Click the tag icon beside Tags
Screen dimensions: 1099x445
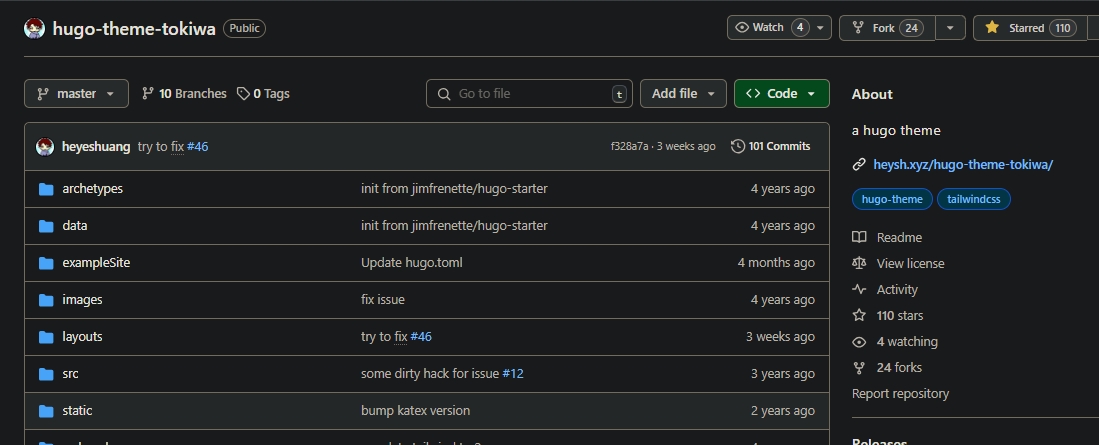pos(243,94)
